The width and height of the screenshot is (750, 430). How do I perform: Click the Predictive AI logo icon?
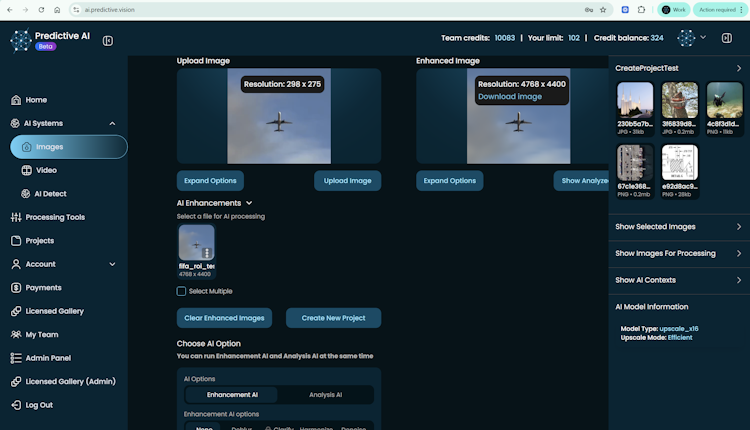[21, 40]
